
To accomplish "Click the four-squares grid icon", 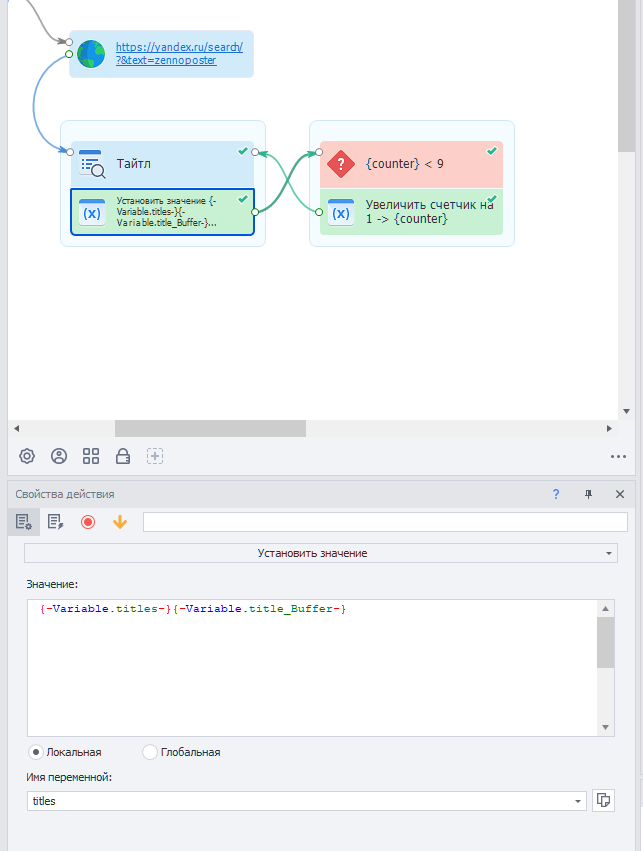I will [91, 456].
